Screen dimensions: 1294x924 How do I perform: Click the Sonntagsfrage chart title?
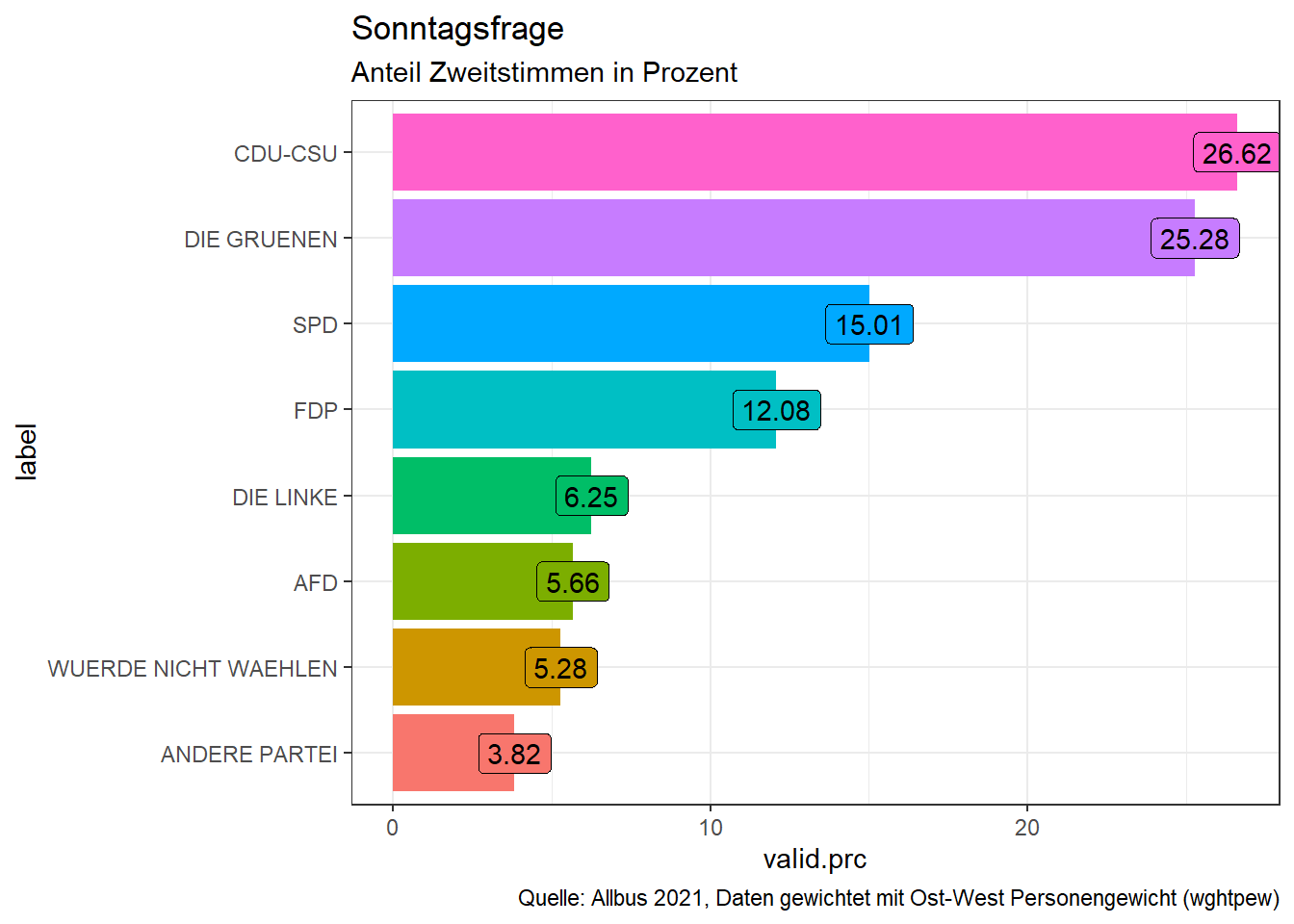pos(457,29)
